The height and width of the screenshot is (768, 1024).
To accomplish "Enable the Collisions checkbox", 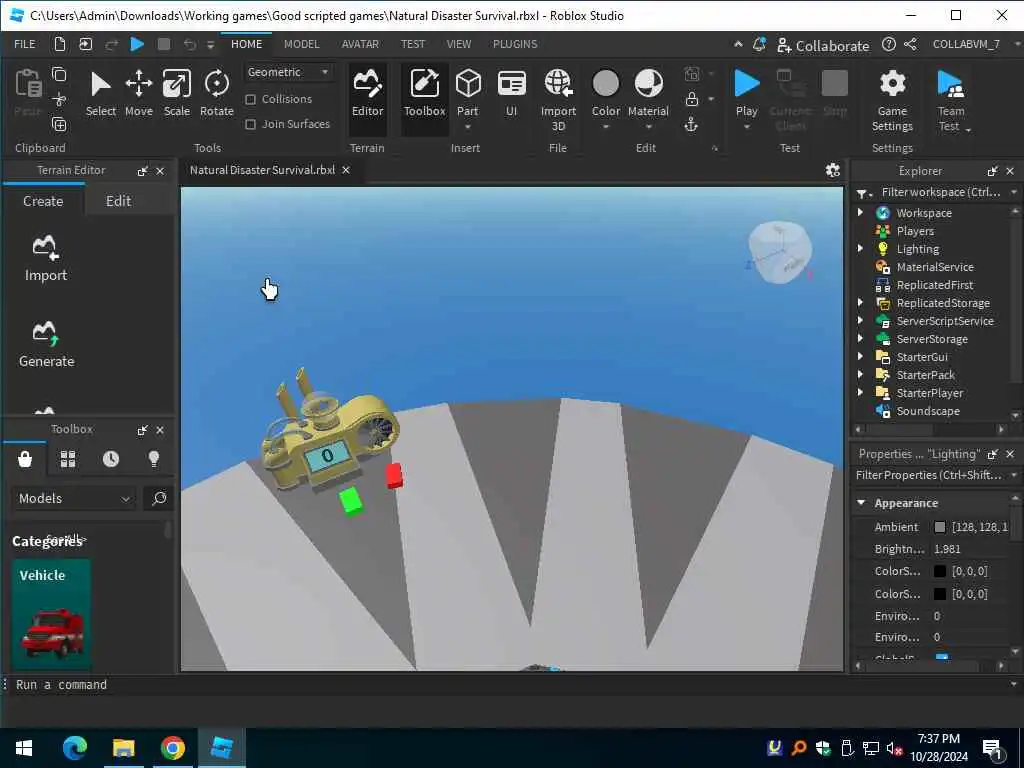I will point(250,99).
